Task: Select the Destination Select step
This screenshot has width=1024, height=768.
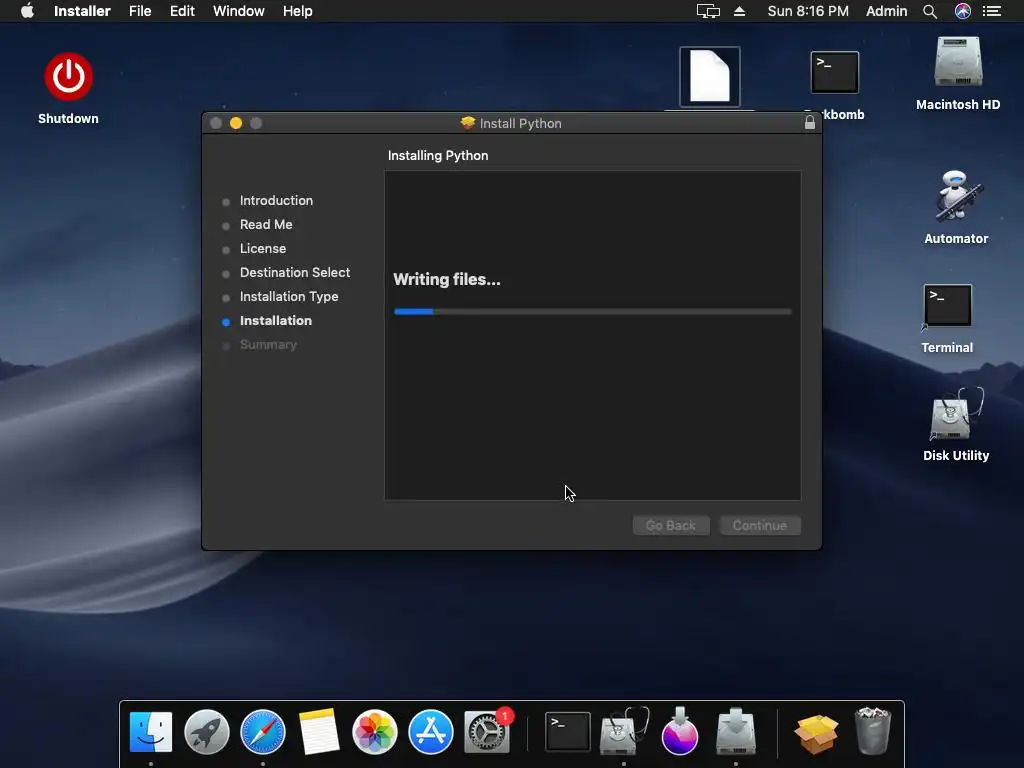Action: [295, 272]
